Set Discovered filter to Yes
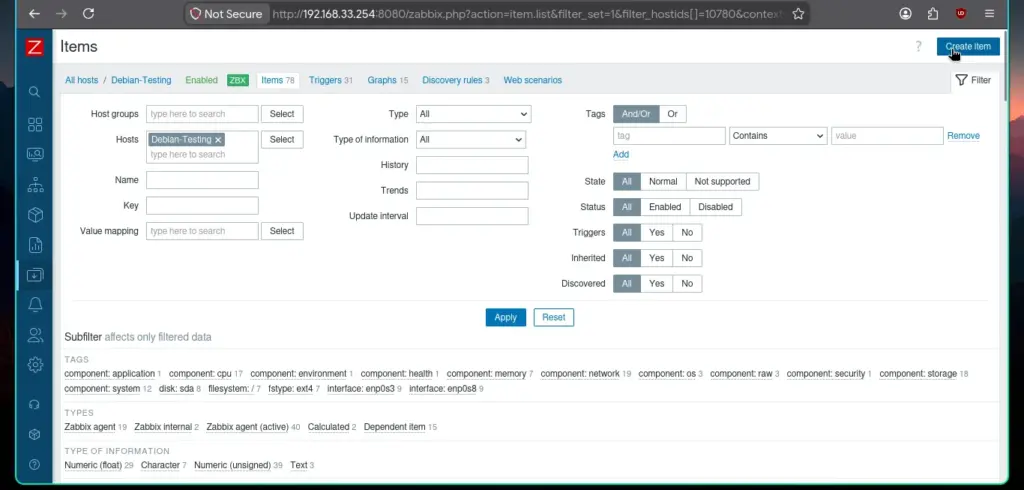1024x490 pixels. click(656, 284)
